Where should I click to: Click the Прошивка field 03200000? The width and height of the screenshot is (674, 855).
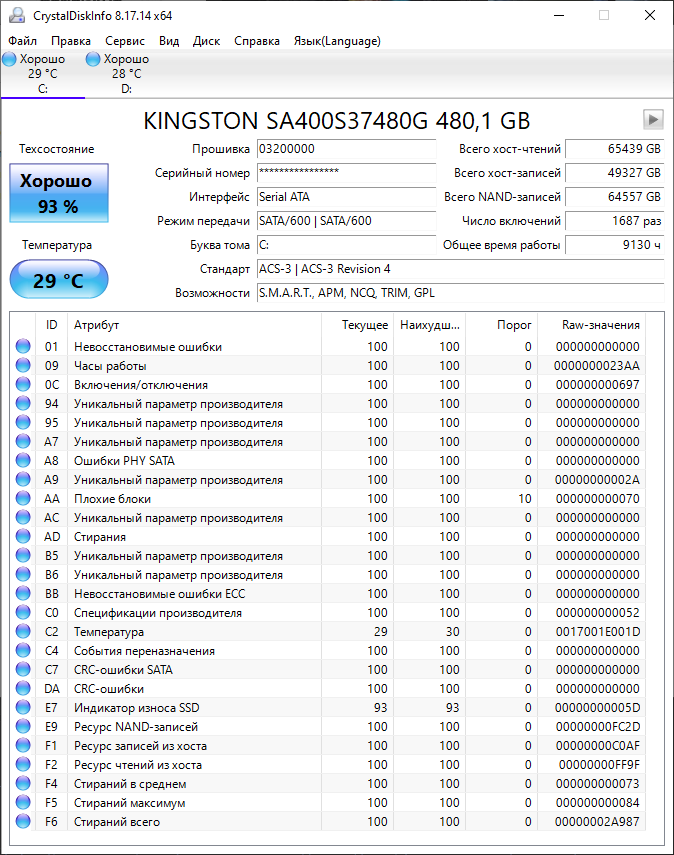[x=346, y=149]
